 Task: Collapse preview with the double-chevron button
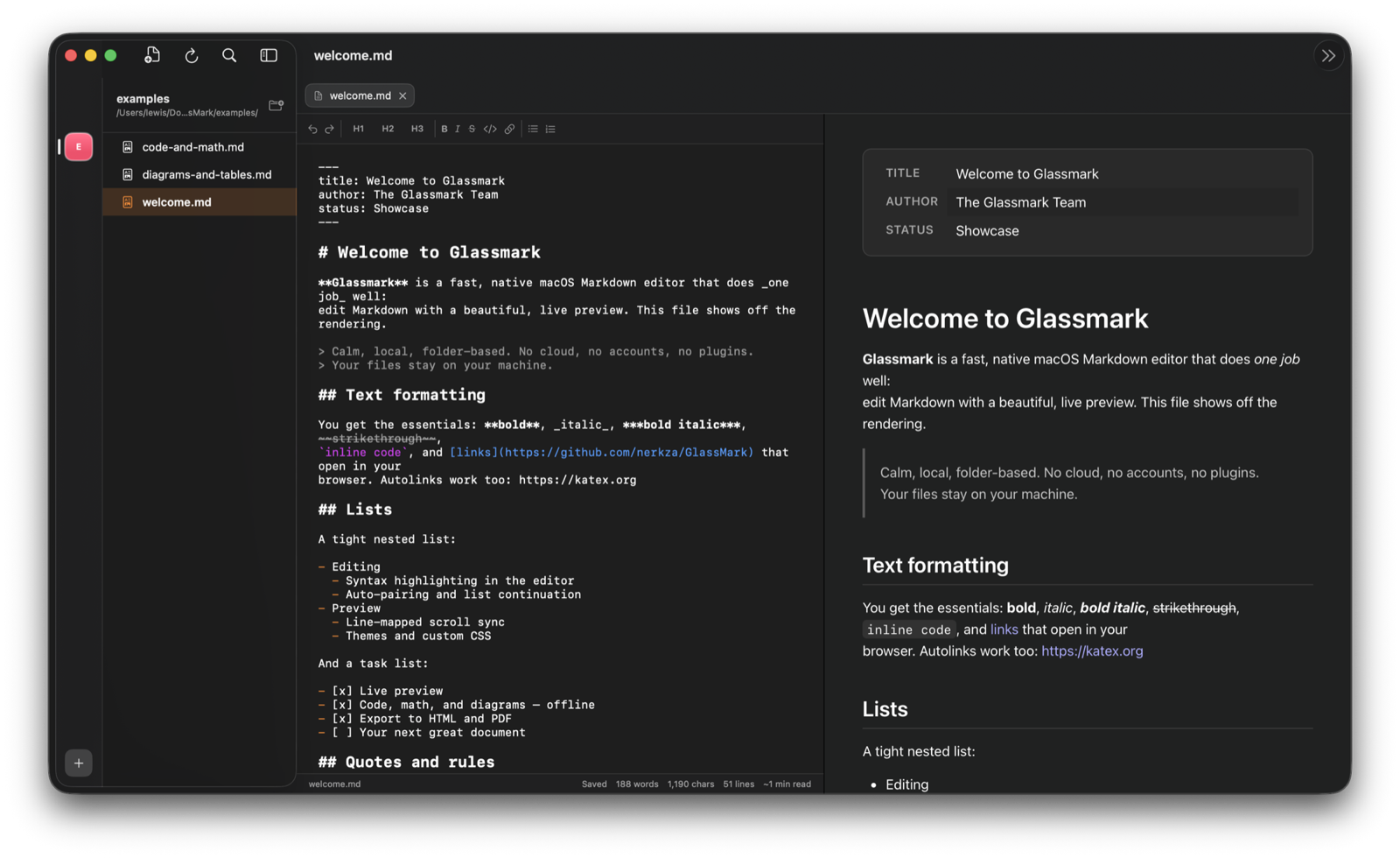1328,56
